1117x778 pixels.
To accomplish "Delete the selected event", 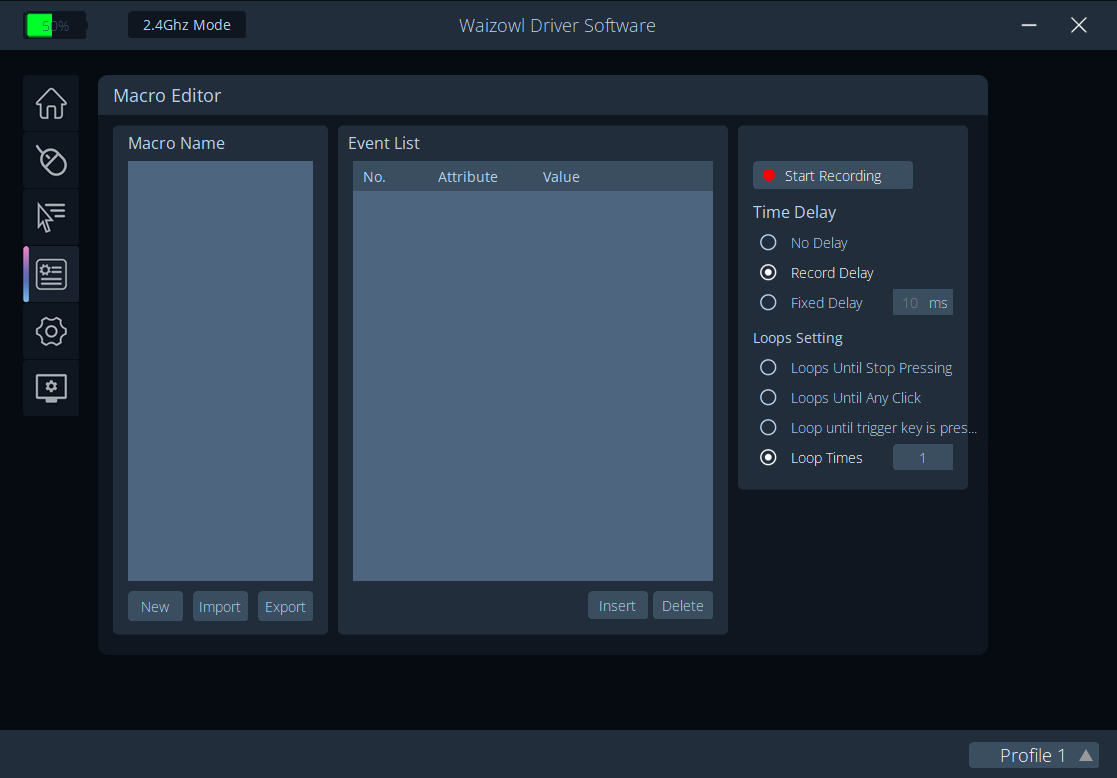I will coord(682,606).
